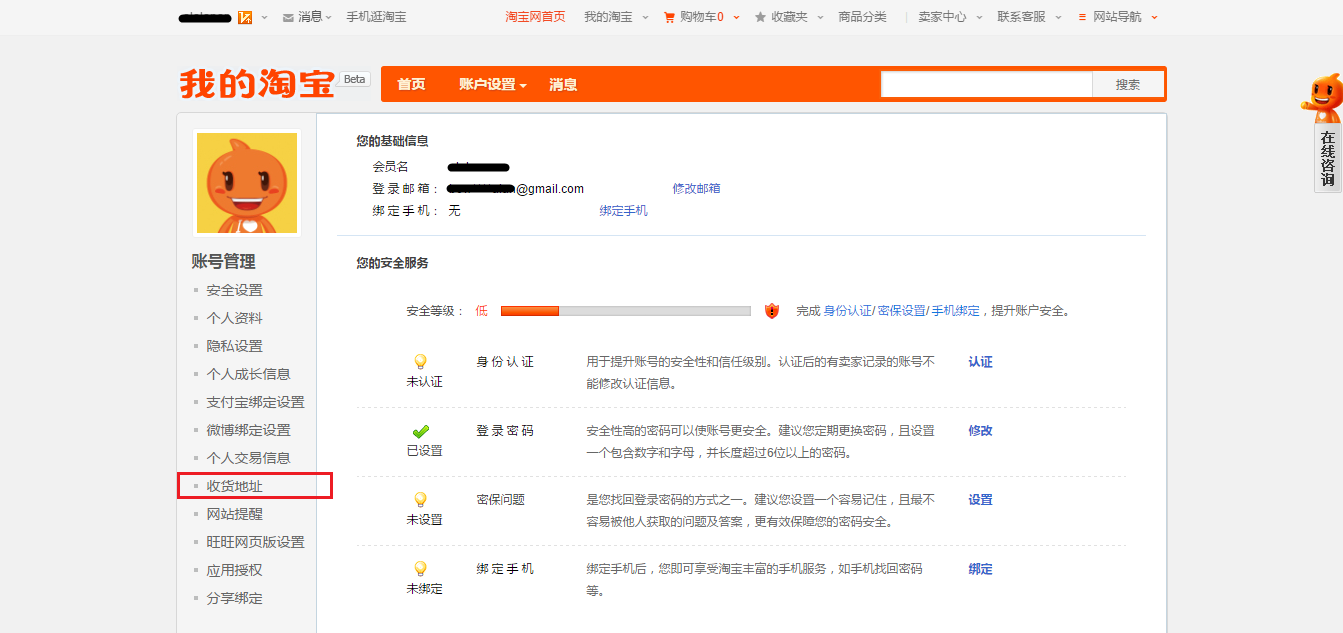Open 应用授权 in the sidebar
The image size is (1343, 633).
point(235,570)
